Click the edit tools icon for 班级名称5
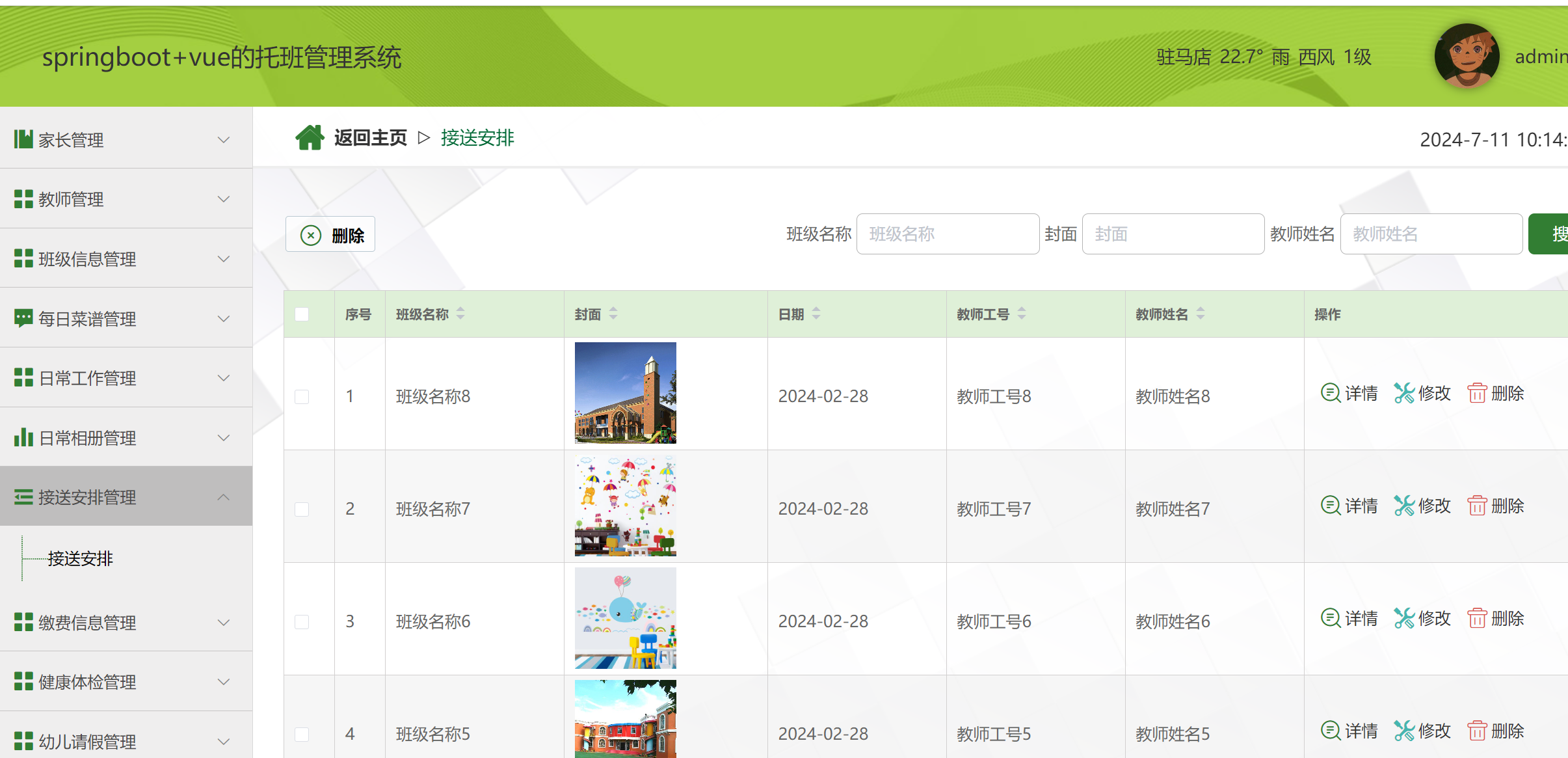The height and width of the screenshot is (758, 1568). [1404, 731]
